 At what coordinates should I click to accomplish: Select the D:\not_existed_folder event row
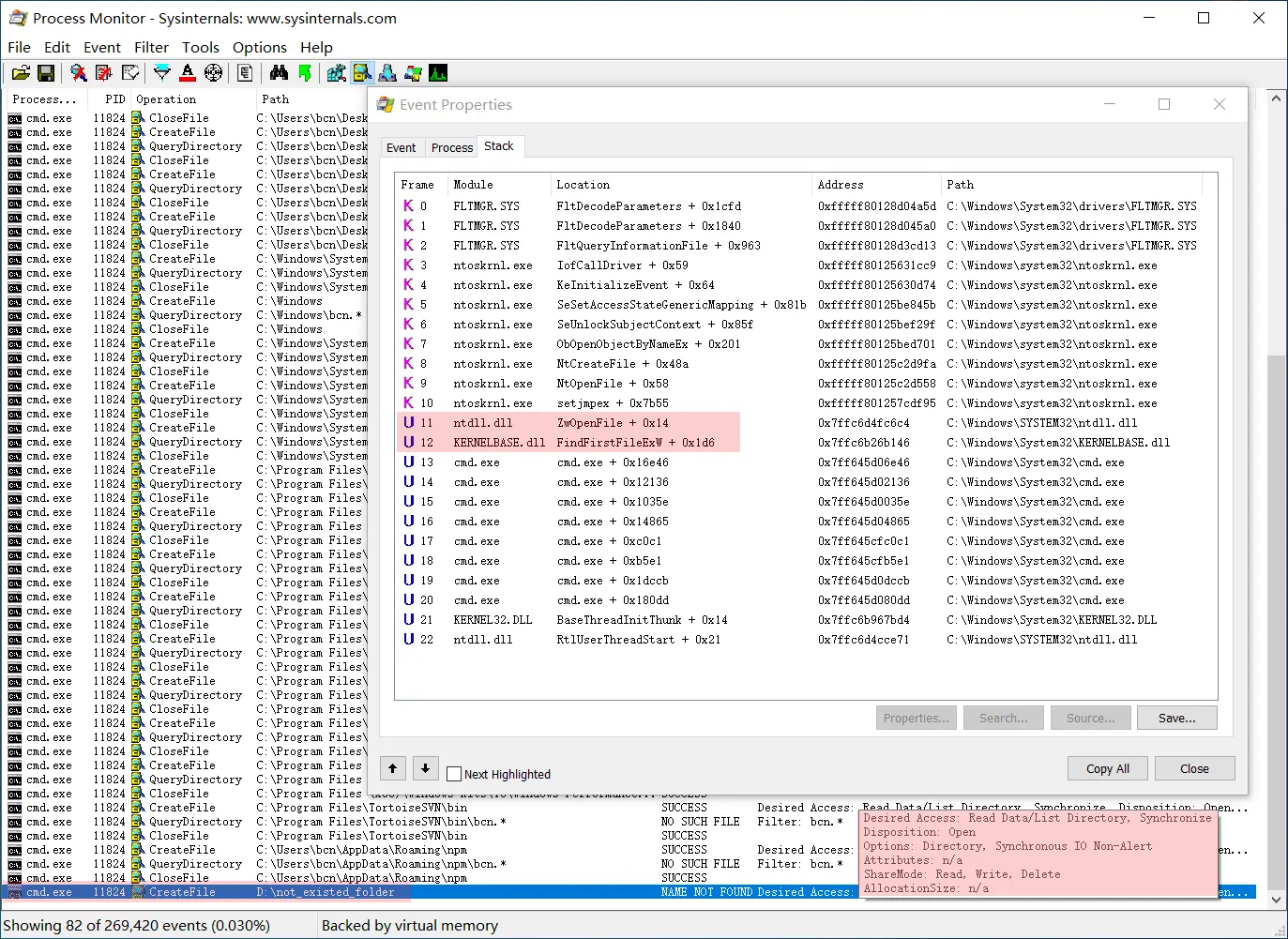(629, 892)
